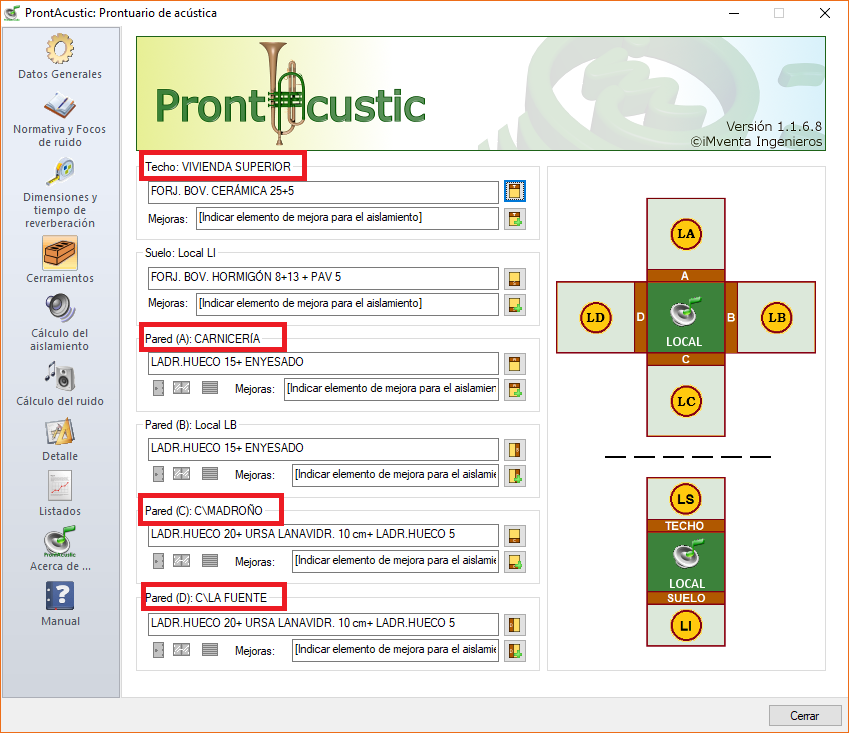849x733 pixels.
Task: Select the LS upper room in diagram
Action: click(x=685, y=499)
